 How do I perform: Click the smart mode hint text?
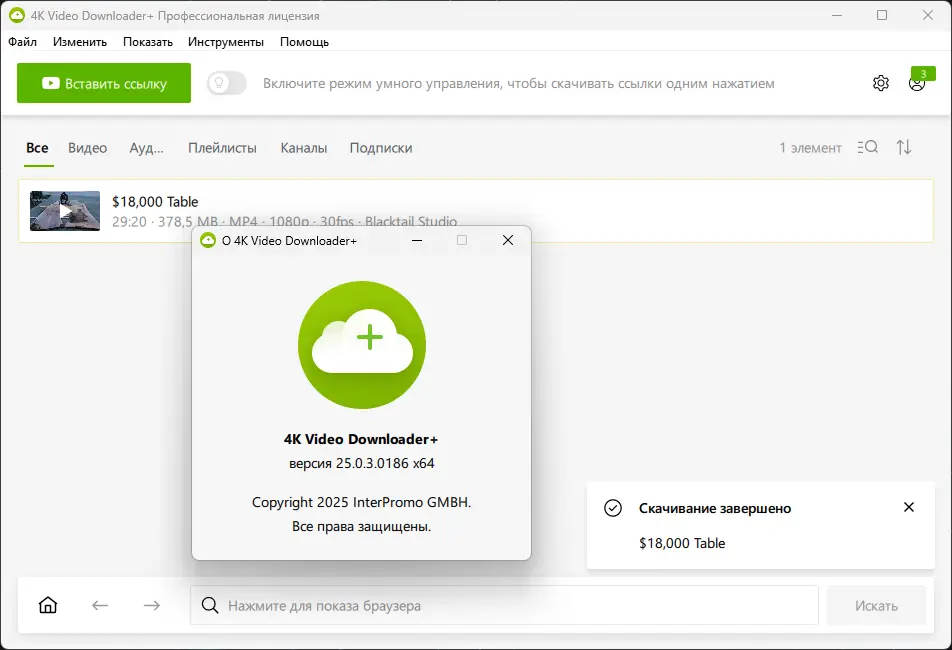[x=518, y=84]
